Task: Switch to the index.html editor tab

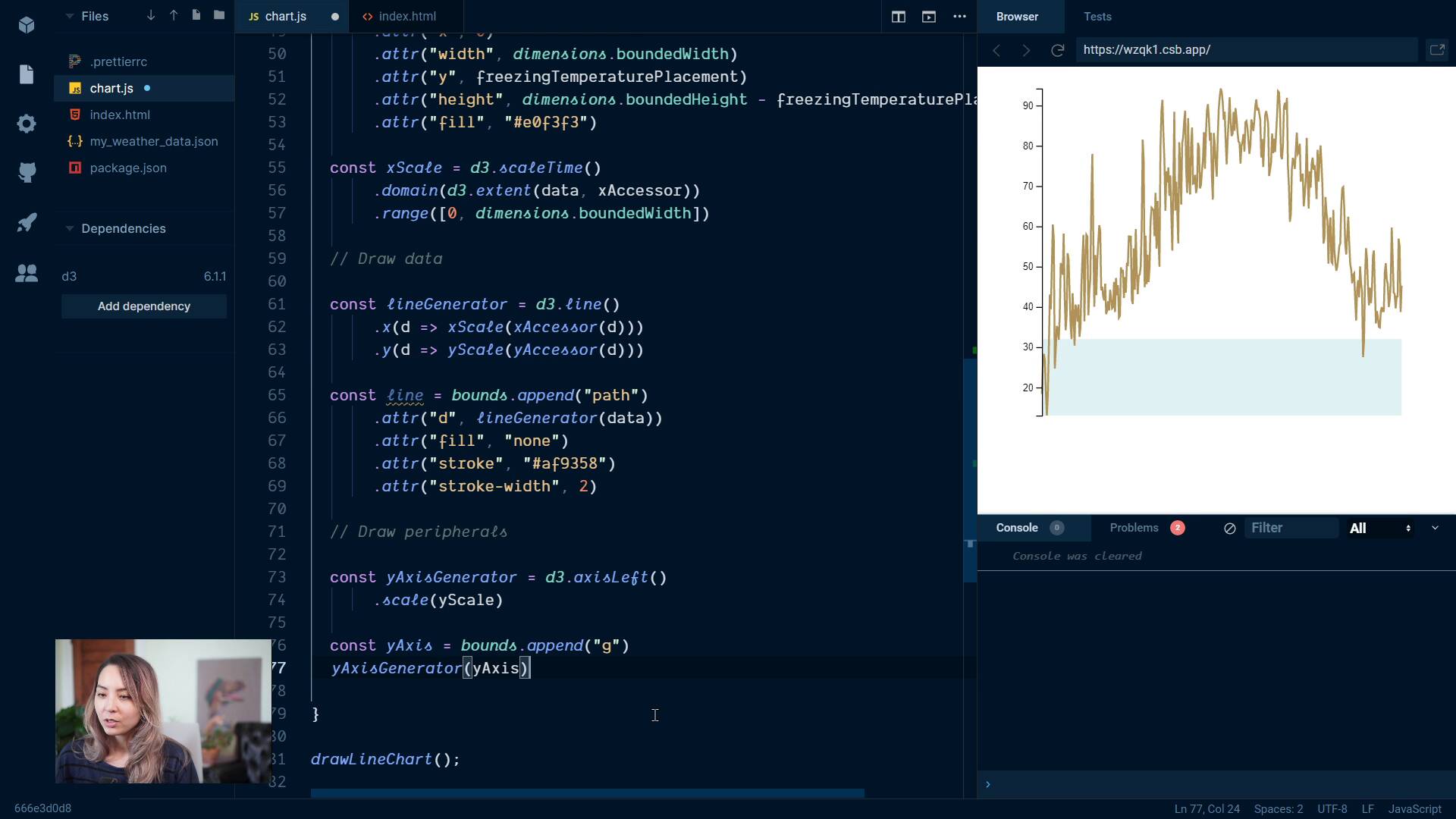Action: pyautogui.click(x=406, y=16)
